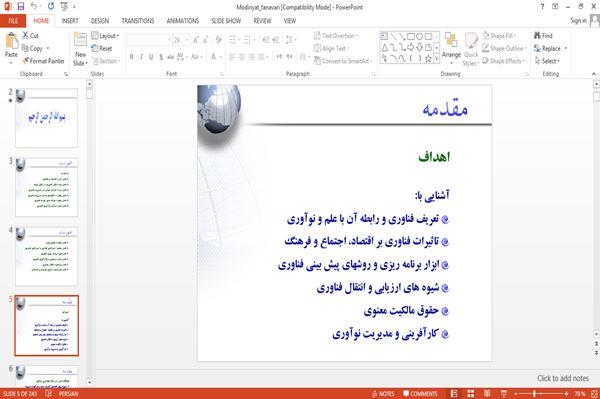Switch to the DESIGN tab

point(100,21)
